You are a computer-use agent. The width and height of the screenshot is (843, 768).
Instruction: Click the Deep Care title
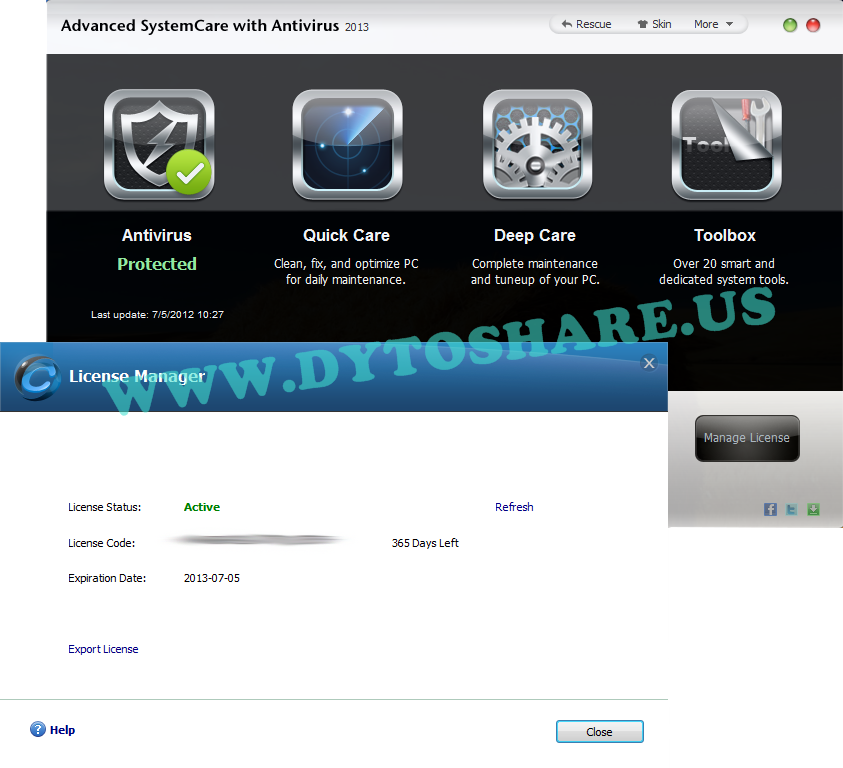[x=535, y=236]
